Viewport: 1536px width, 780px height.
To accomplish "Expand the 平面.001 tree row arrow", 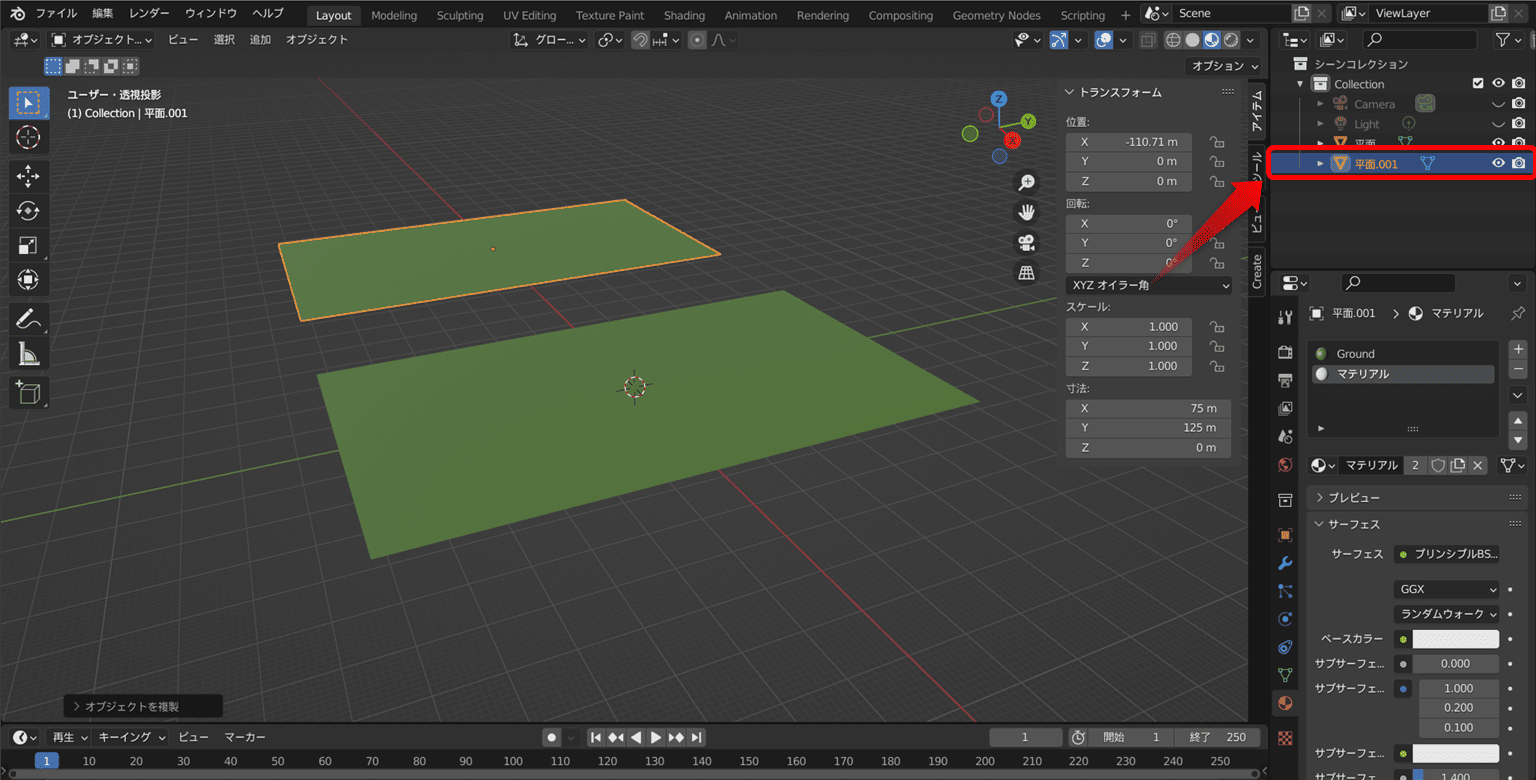I will tap(1320, 163).
